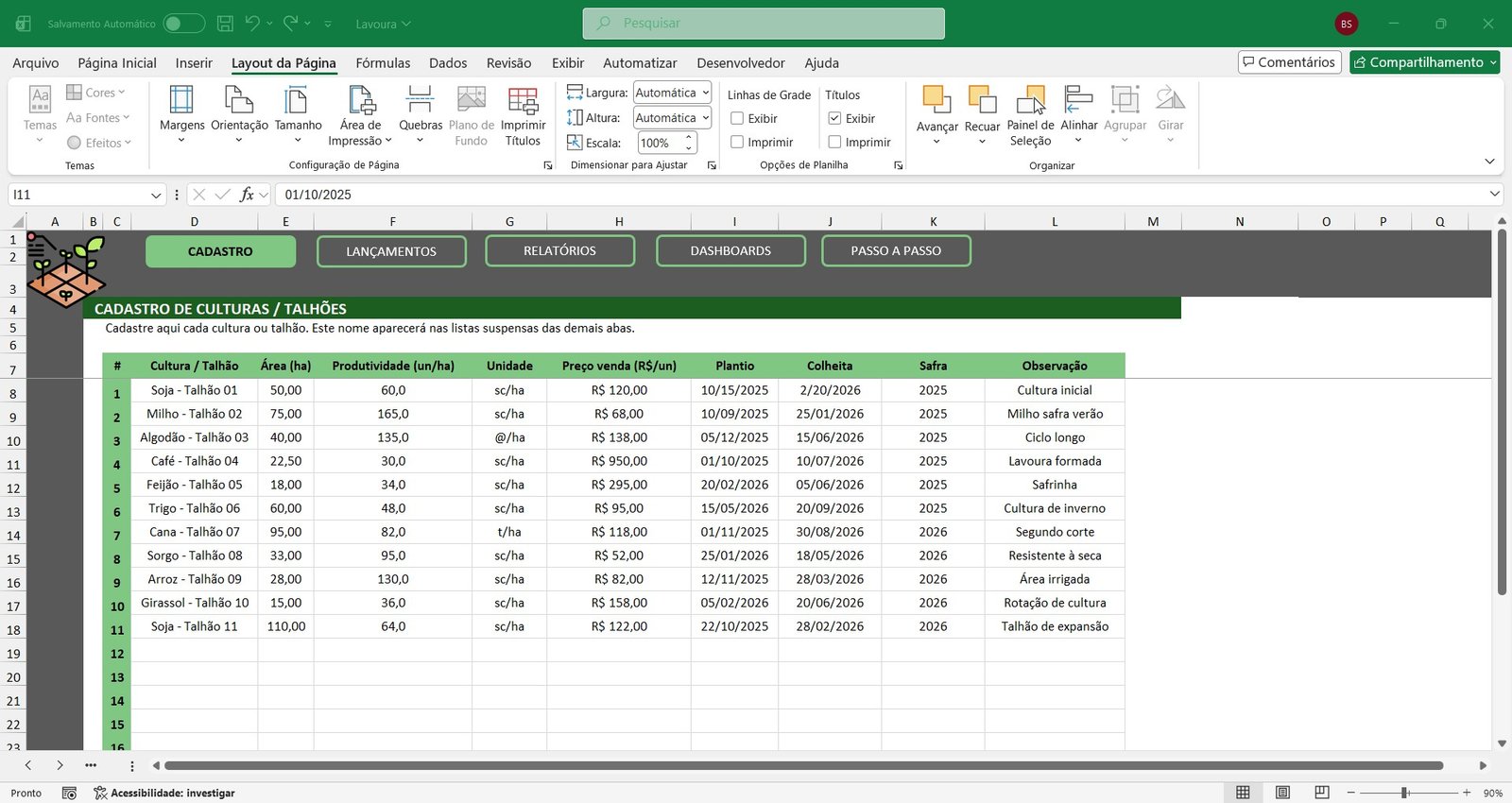Screen dimensions: 1512x803
Task: Switch to the Fórmulas tab
Action: click(x=383, y=62)
